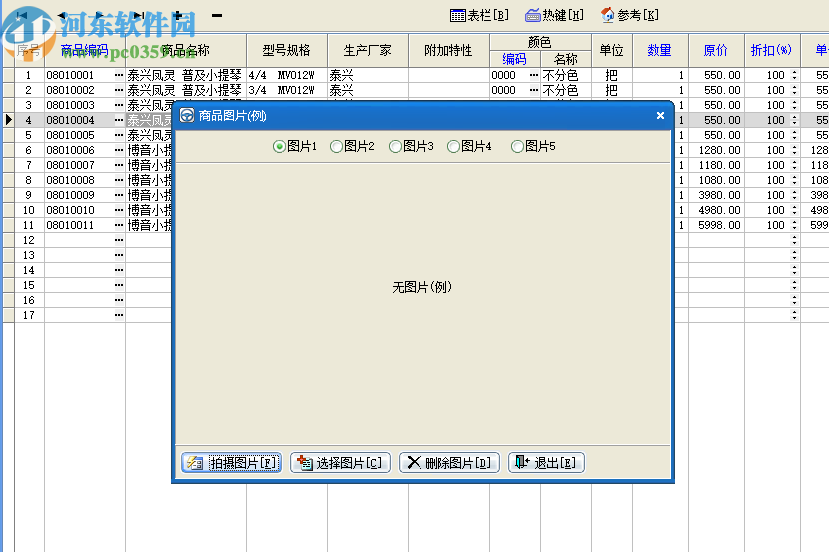Viewport: 829px width, 552px height.
Task: Select the price cell 1280.00
Action: tap(716, 150)
